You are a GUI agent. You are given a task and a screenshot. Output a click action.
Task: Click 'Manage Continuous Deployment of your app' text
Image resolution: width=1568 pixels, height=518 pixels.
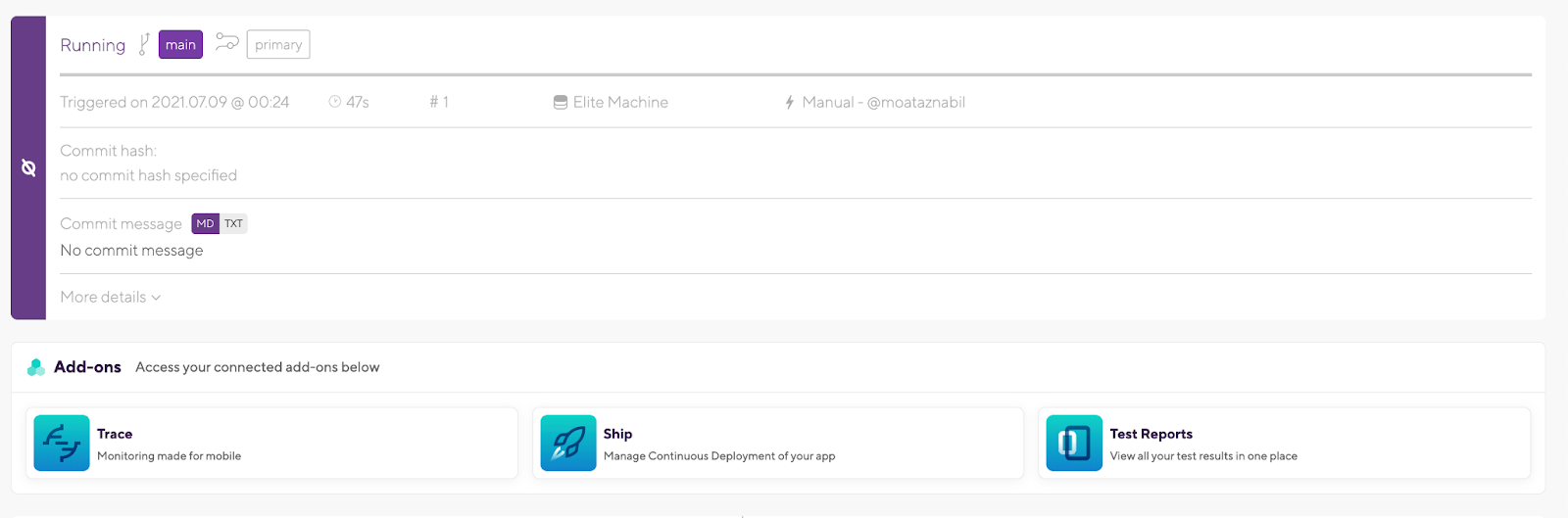719,456
